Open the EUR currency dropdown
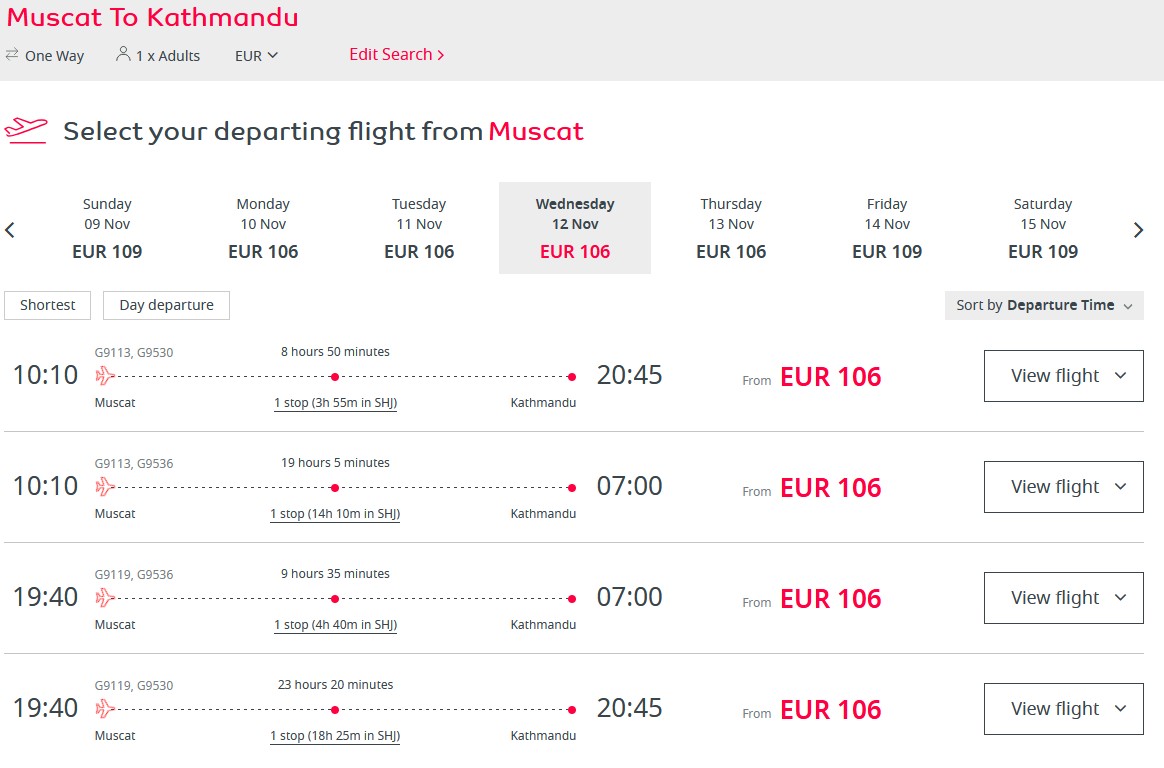Viewport: 1164px width, 768px height. pyautogui.click(x=256, y=56)
